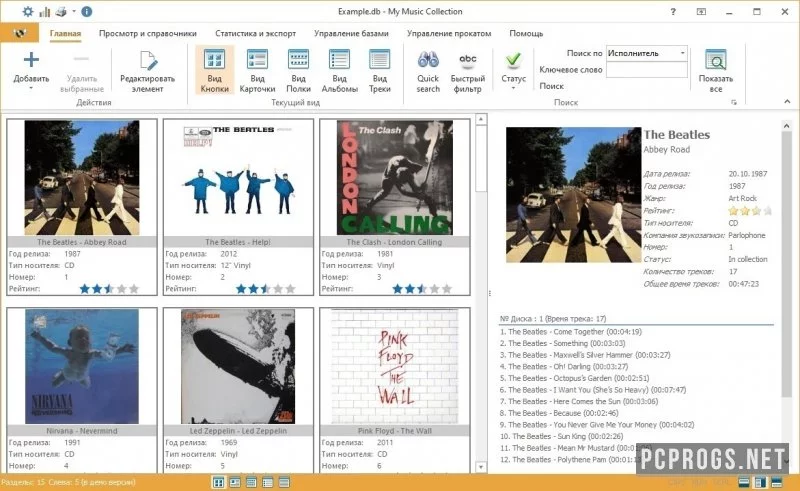Click Показать все button
This screenshot has height=491, width=800.
click(715, 71)
